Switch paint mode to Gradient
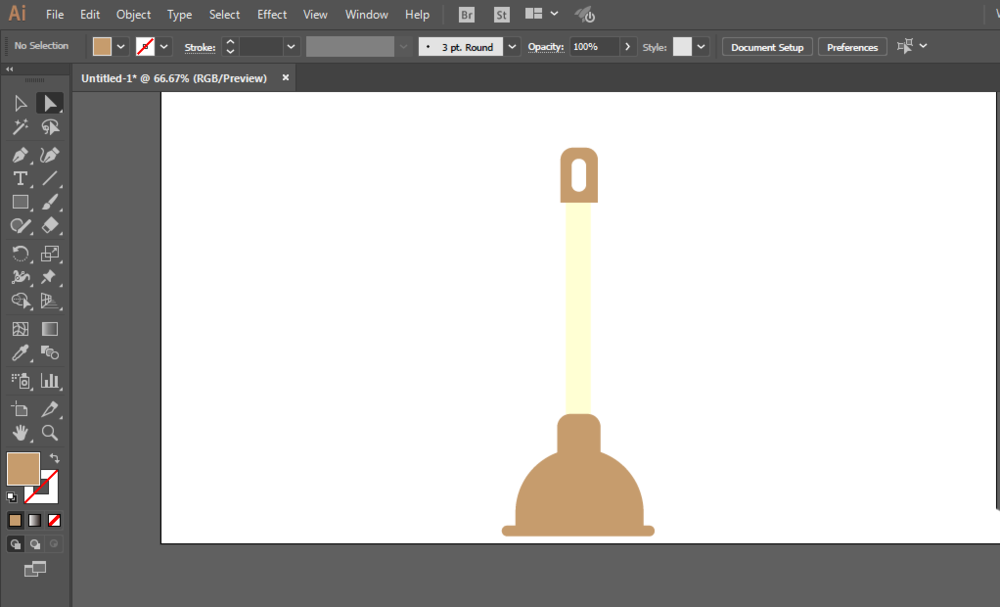Image resolution: width=1000 pixels, height=607 pixels. tap(34, 520)
